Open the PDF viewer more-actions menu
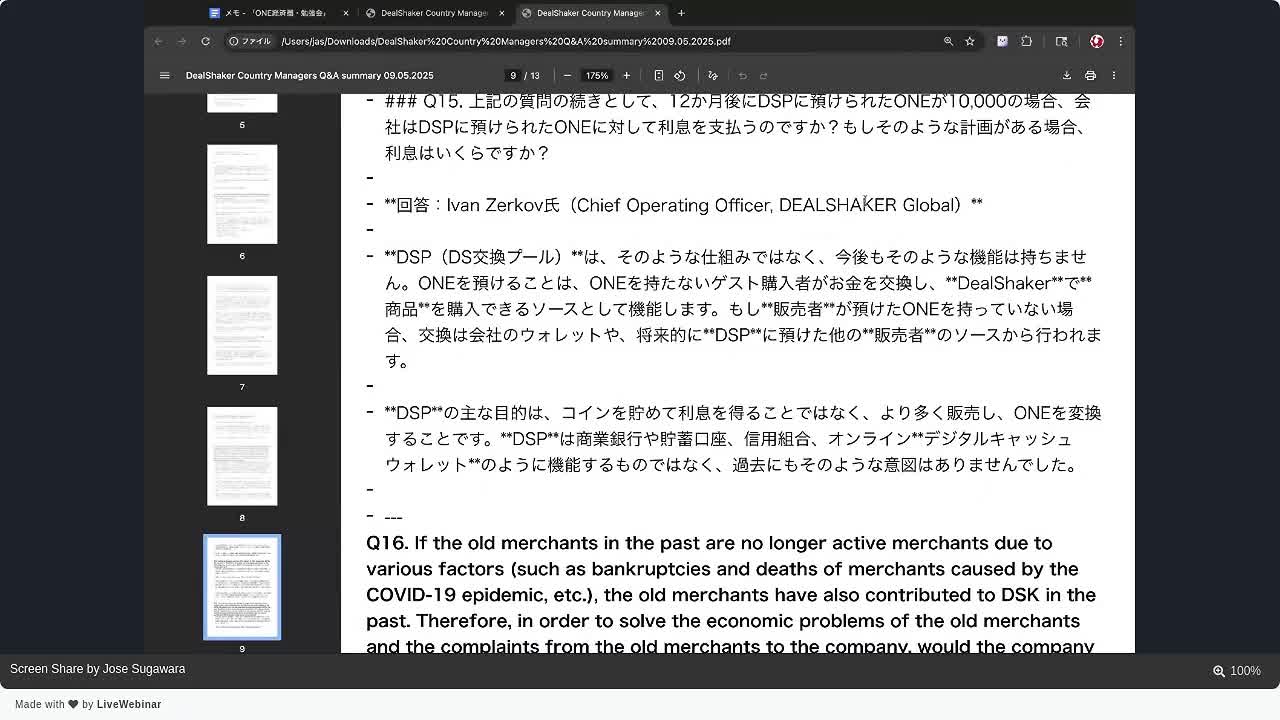The width and height of the screenshot is (1280, 720). pos(1113,75)
